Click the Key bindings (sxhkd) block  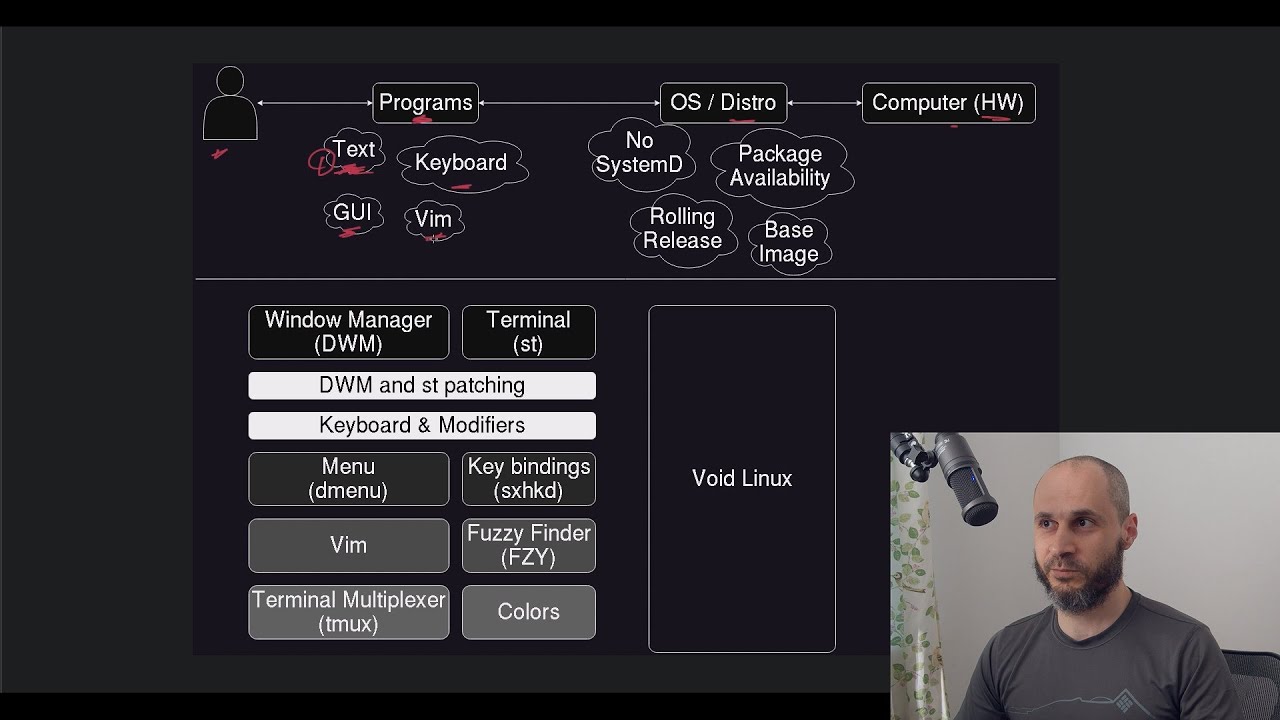529,479
